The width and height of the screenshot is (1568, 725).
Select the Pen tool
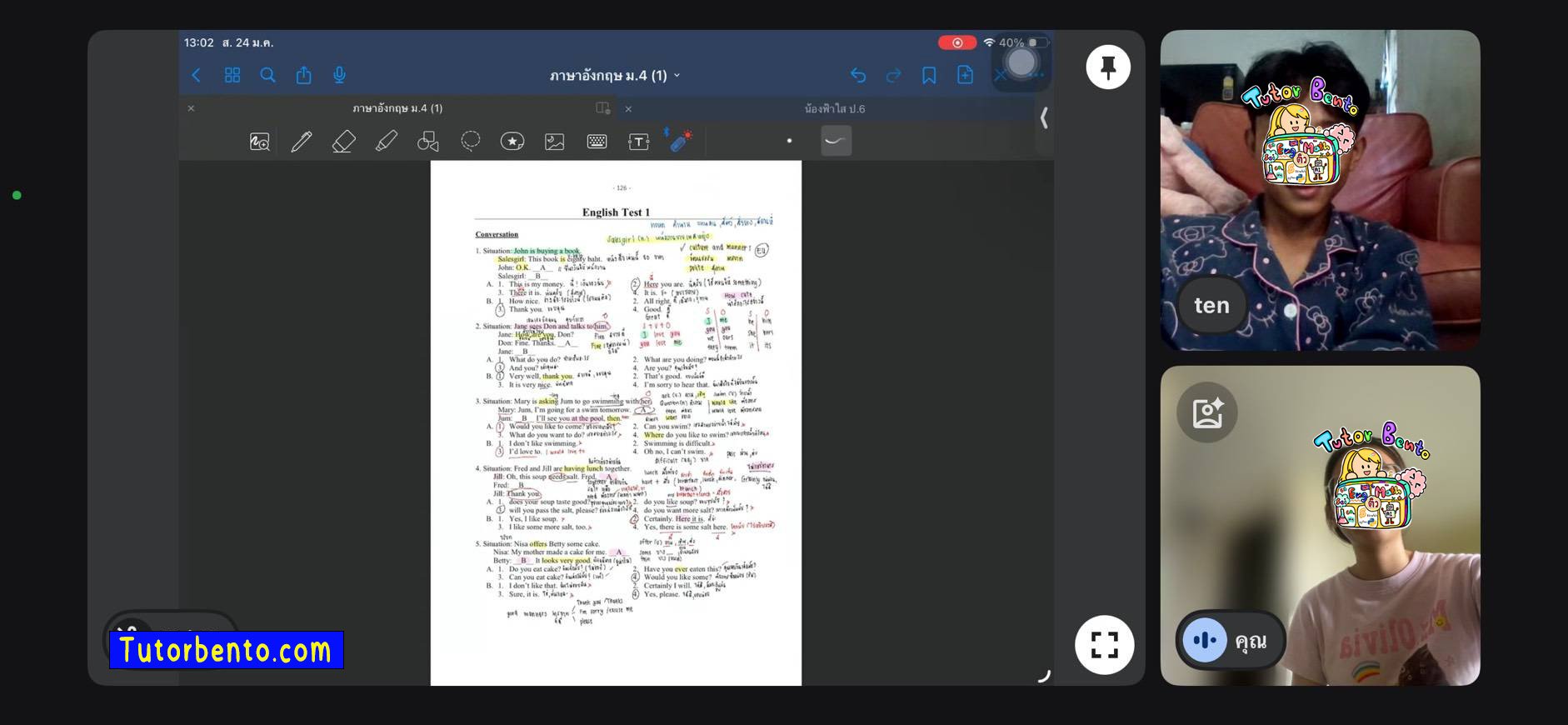point(302,142)
